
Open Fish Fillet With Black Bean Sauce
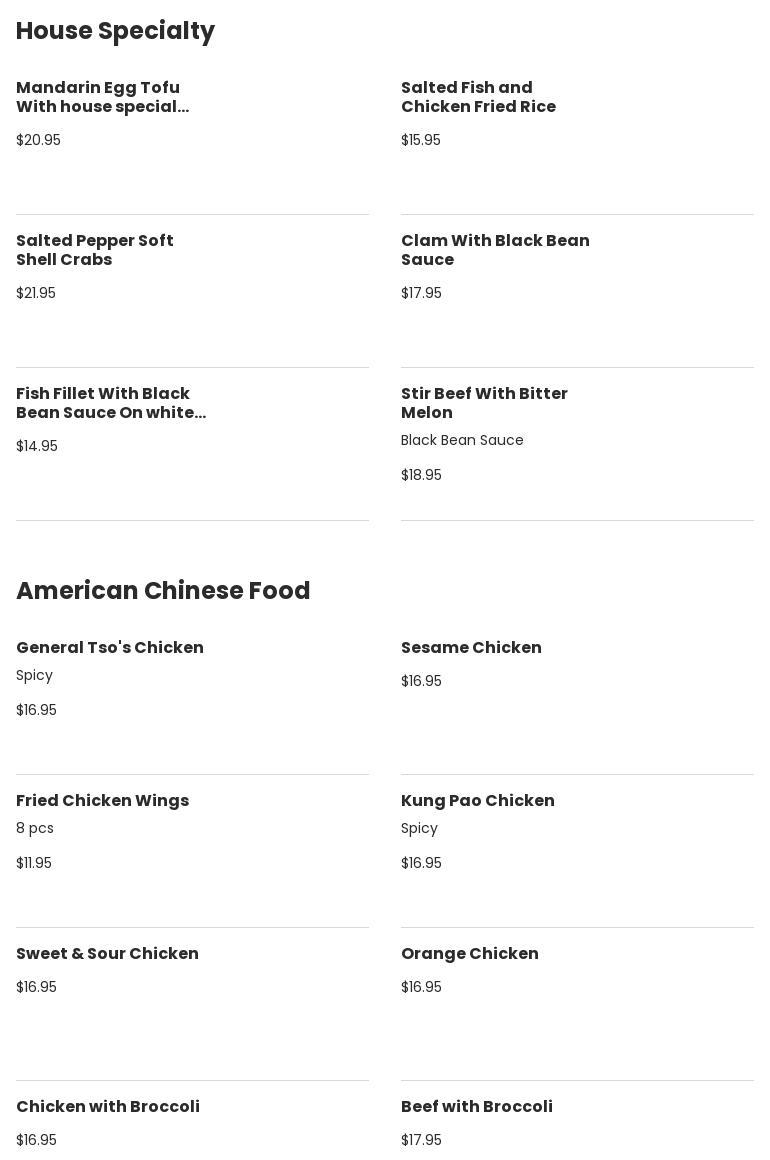[x=111, y=403]
